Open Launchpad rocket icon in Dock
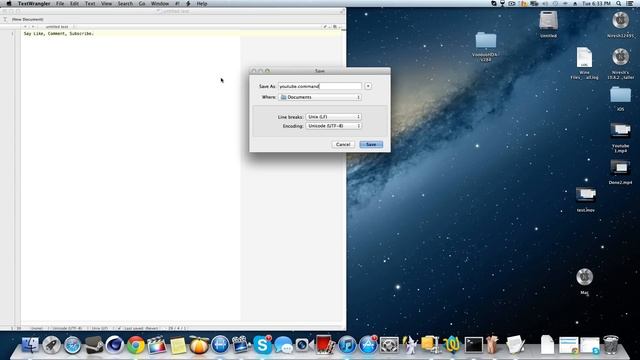 click(x=51, y=345)
